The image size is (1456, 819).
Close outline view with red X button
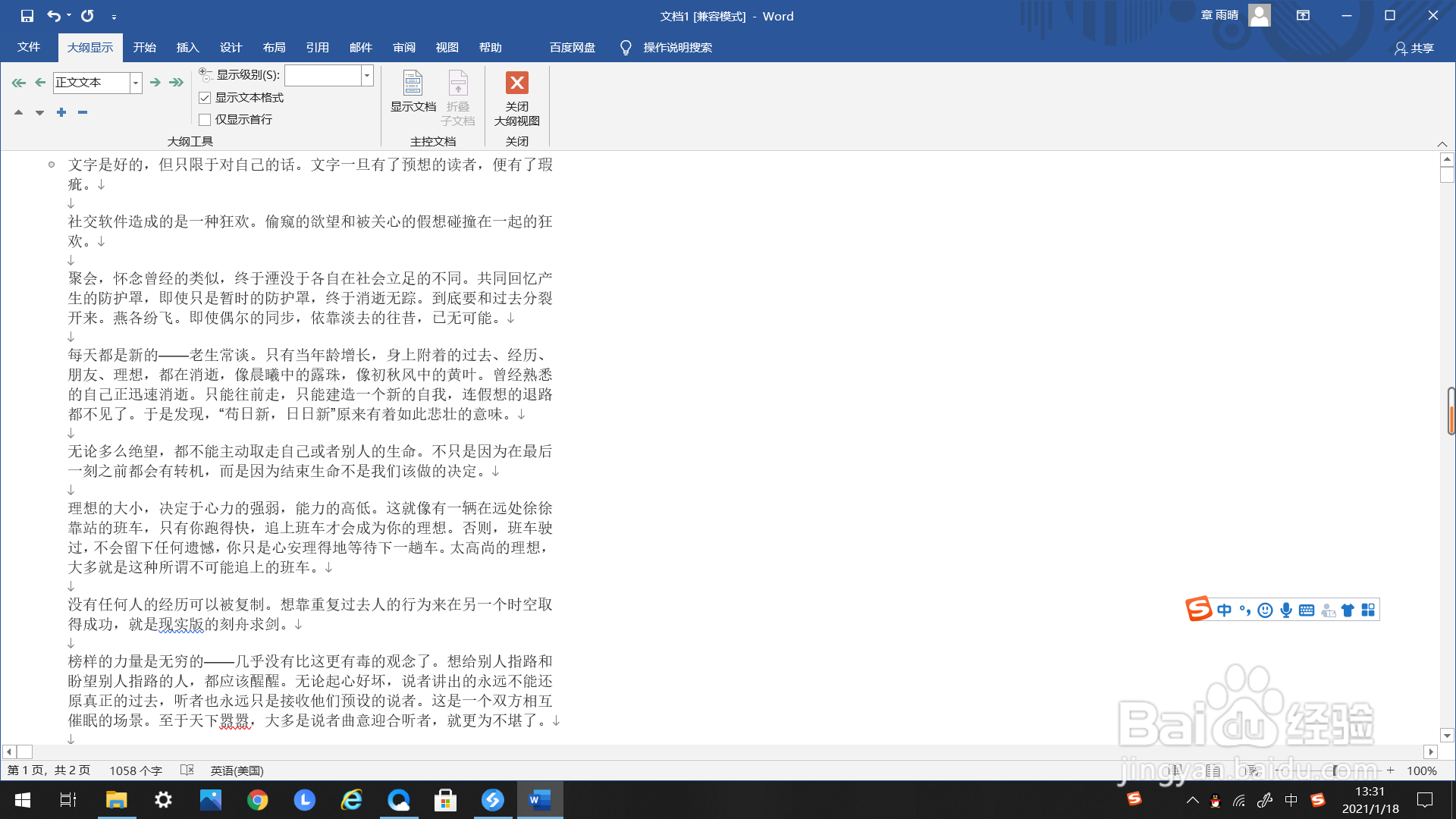point(516,83)
